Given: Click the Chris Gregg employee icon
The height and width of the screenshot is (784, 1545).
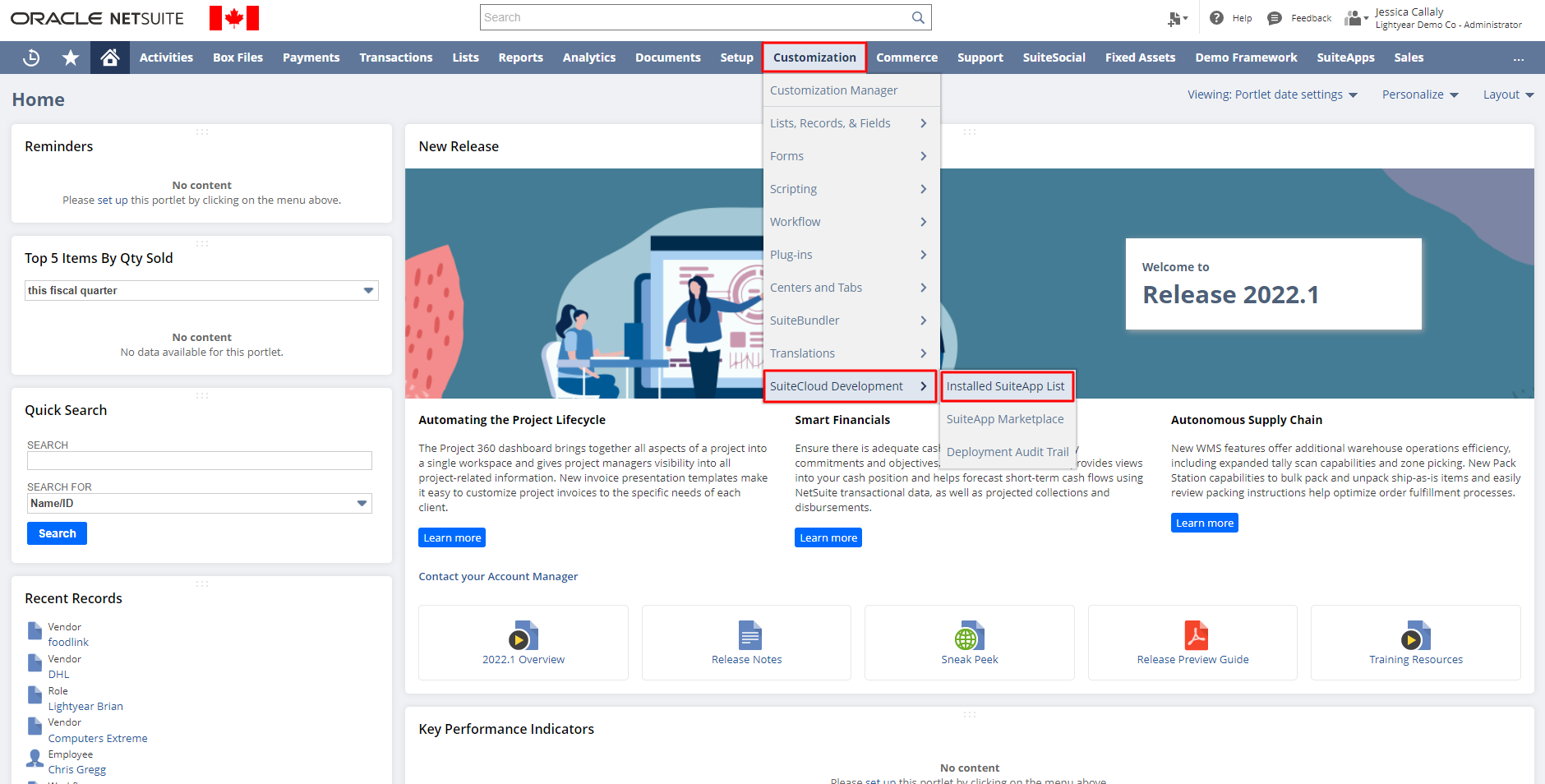Looking at the screenshot, I should [x=35, y=758].
